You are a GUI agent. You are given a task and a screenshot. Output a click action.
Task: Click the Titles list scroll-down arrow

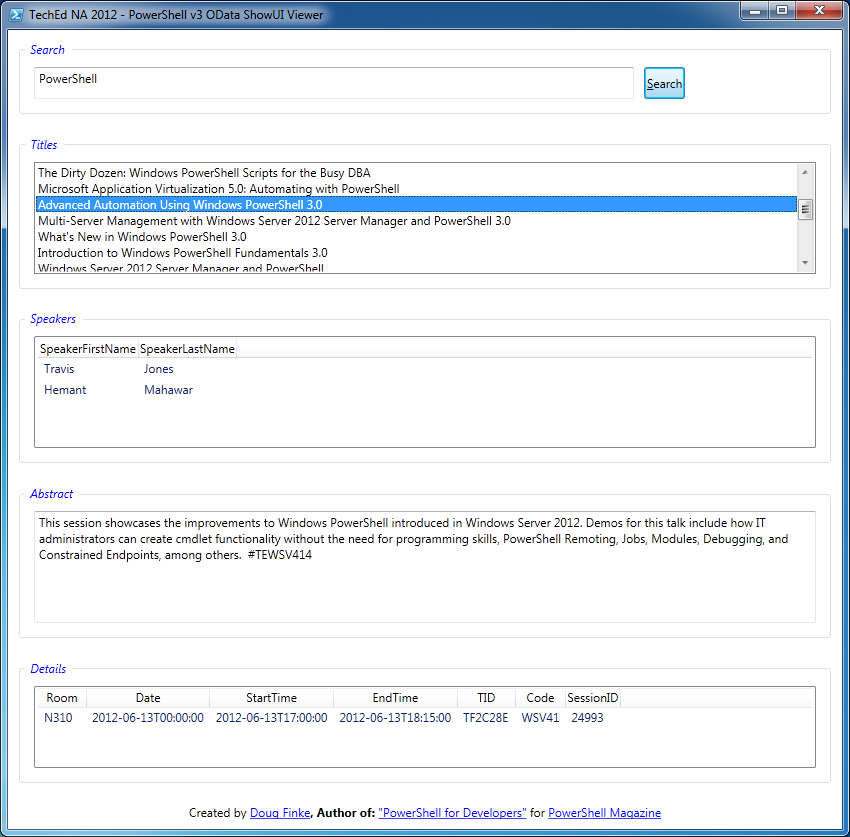(x=806, y=262)
